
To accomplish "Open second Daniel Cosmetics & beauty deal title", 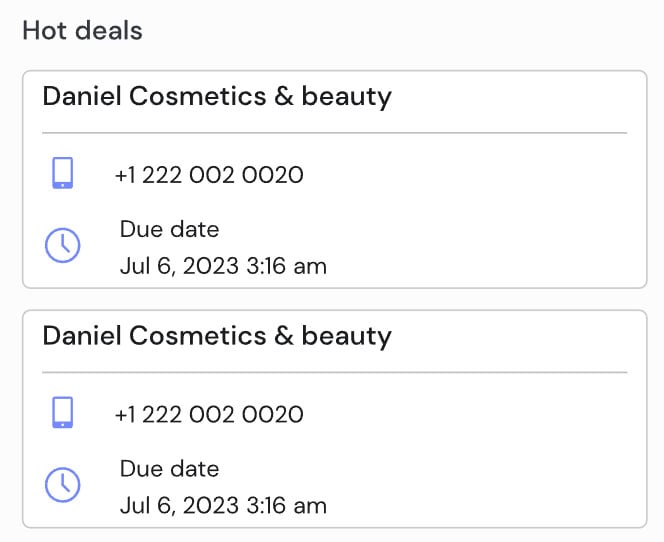I will point(217,337).
